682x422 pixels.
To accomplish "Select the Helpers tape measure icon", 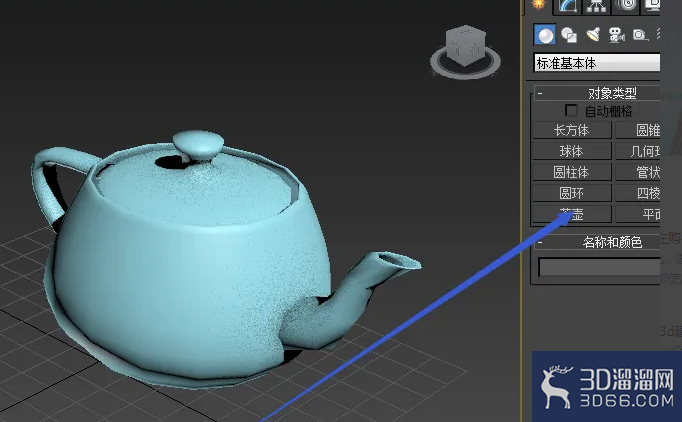I will tap(640, 35).
